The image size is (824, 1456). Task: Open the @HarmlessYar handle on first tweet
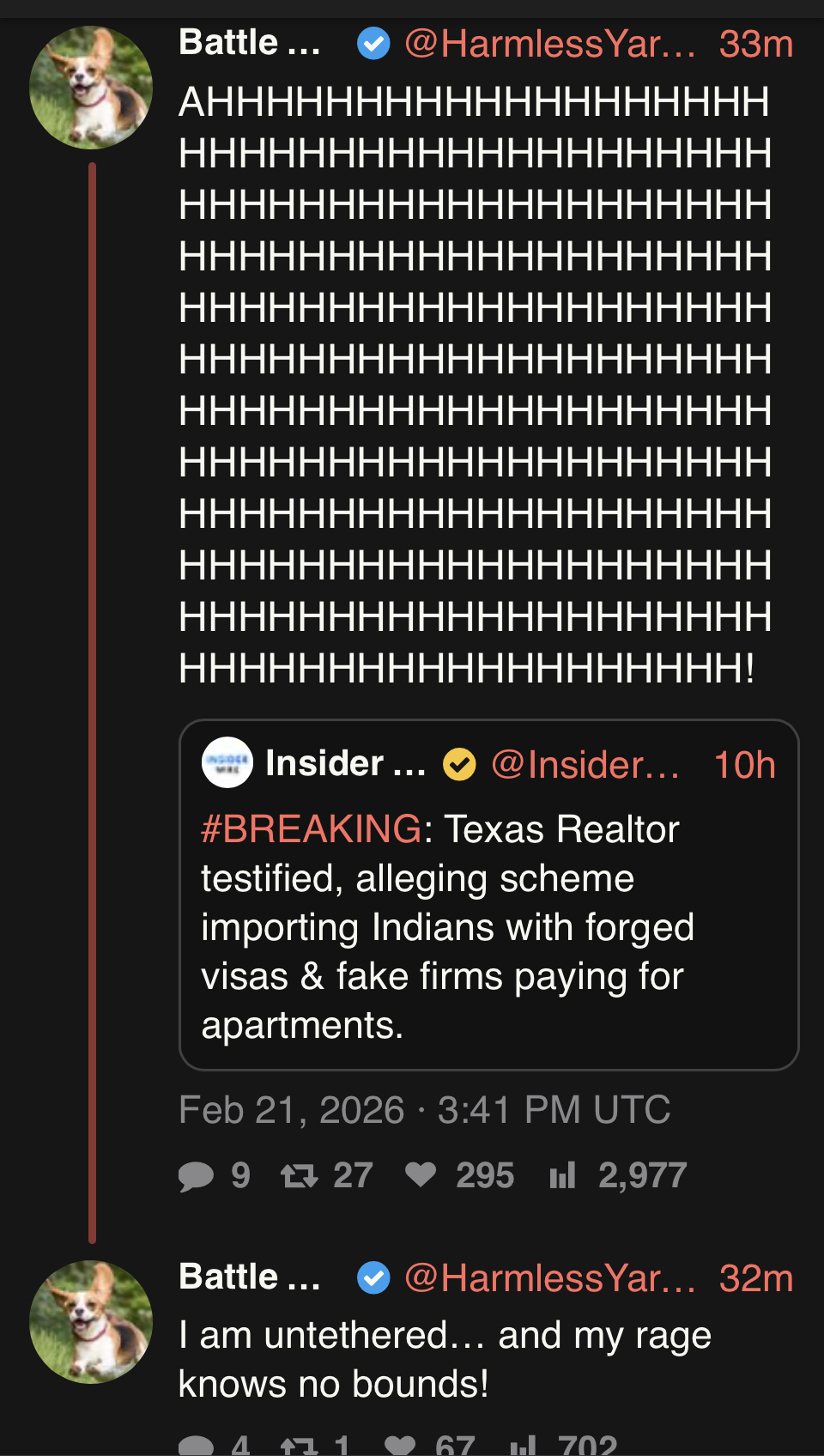click(549, 44)
